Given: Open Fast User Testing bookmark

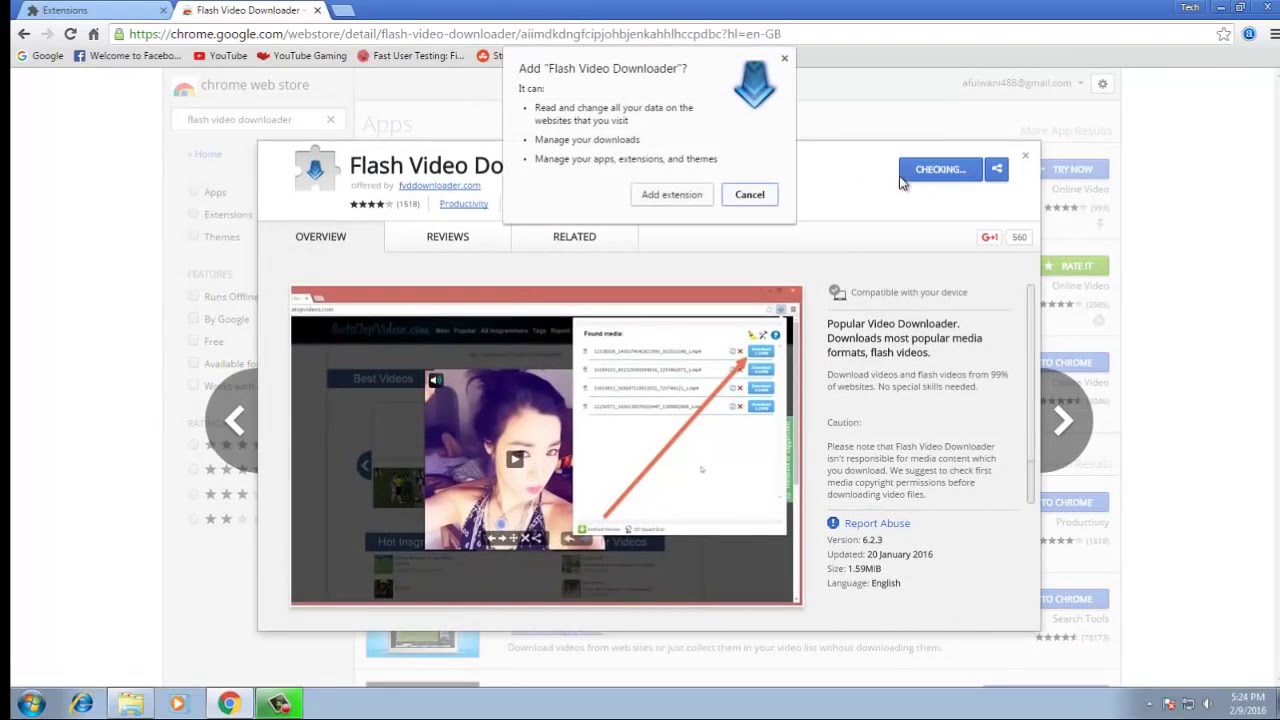Looking at the screenshot, I should tap(410, 56).
